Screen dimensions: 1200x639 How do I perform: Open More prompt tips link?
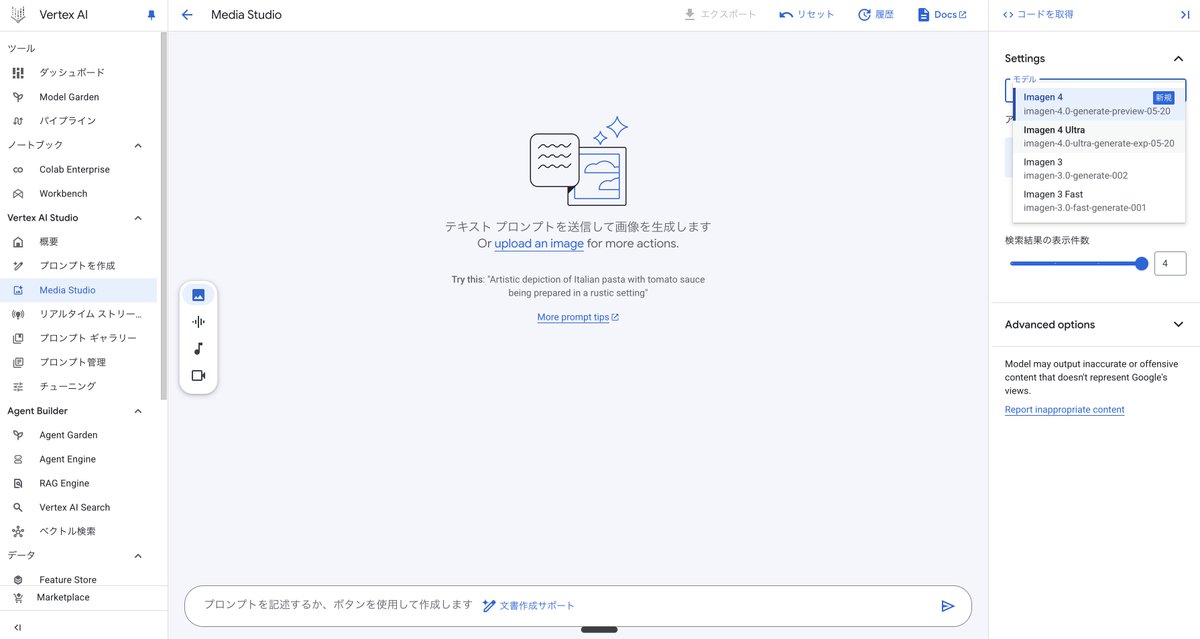578,317
